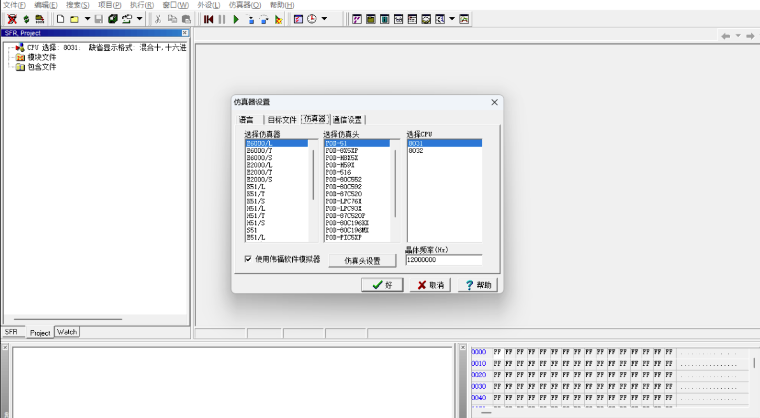Click the 选择仿真头 list scrollbar

[x=396, y=183]
